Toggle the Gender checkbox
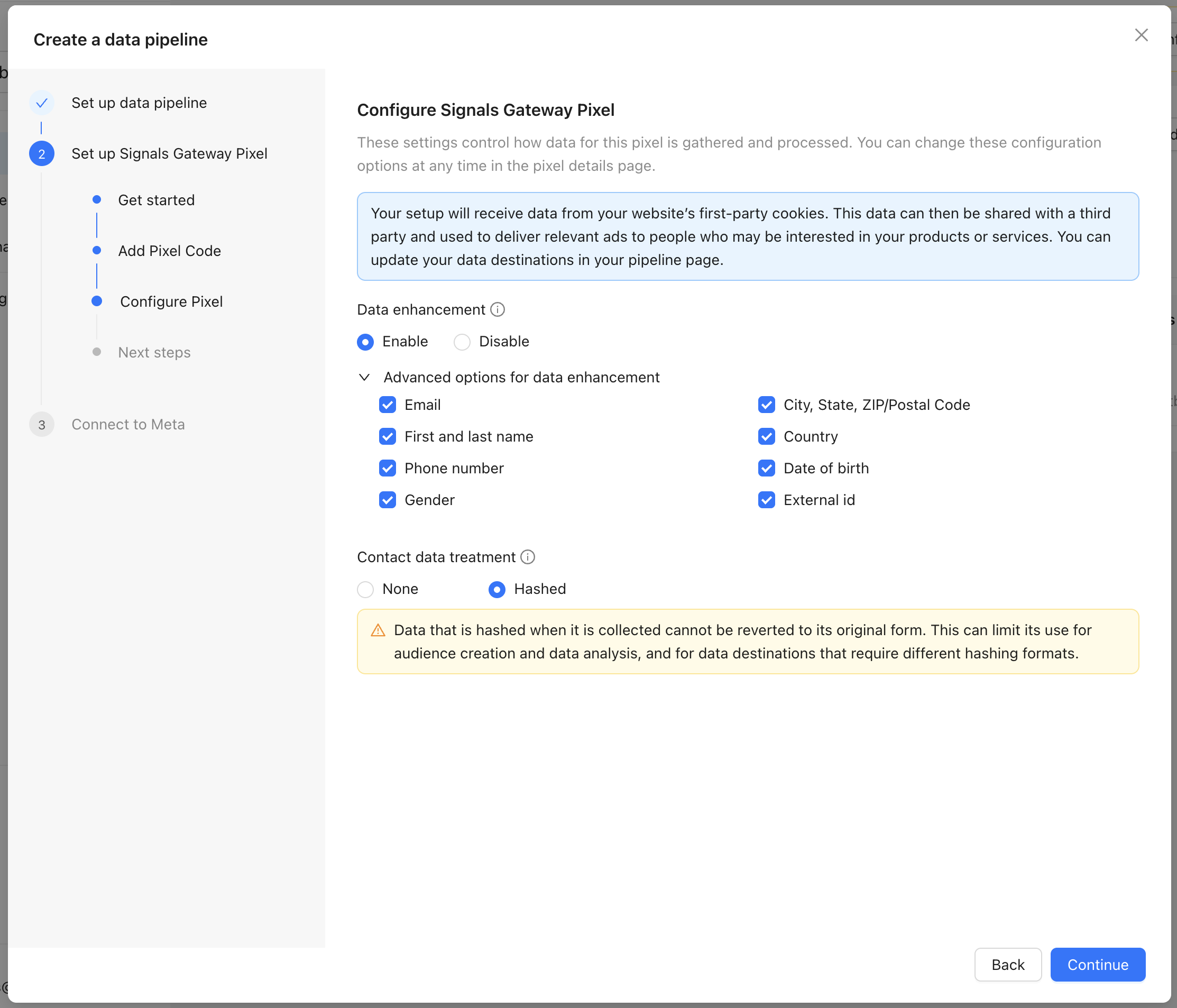Image resolution: width=1177 pixels, height=1008 pixels. click(388, 500)
